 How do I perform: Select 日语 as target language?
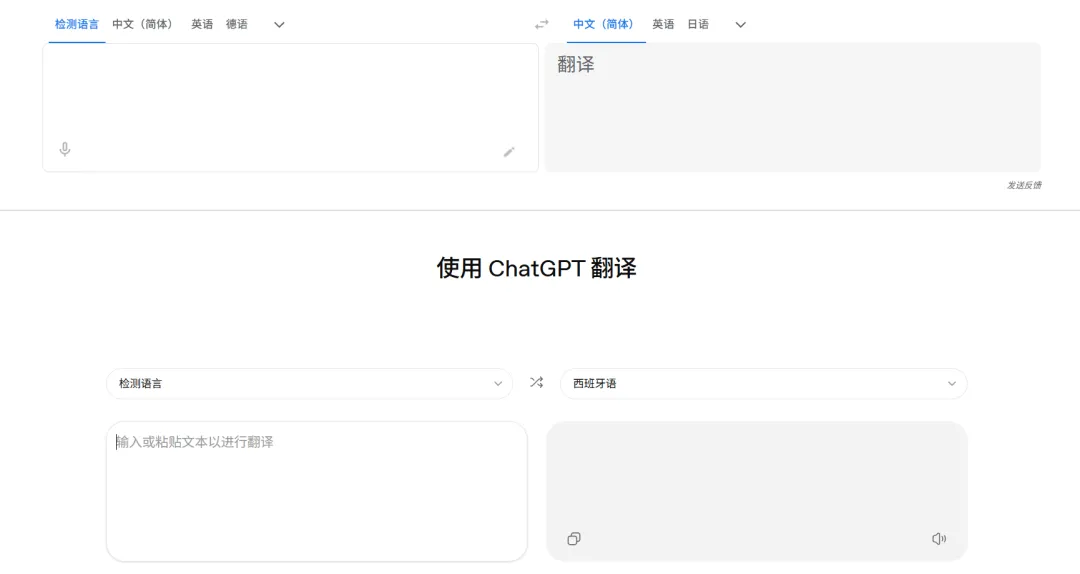[x=698, y=24]
